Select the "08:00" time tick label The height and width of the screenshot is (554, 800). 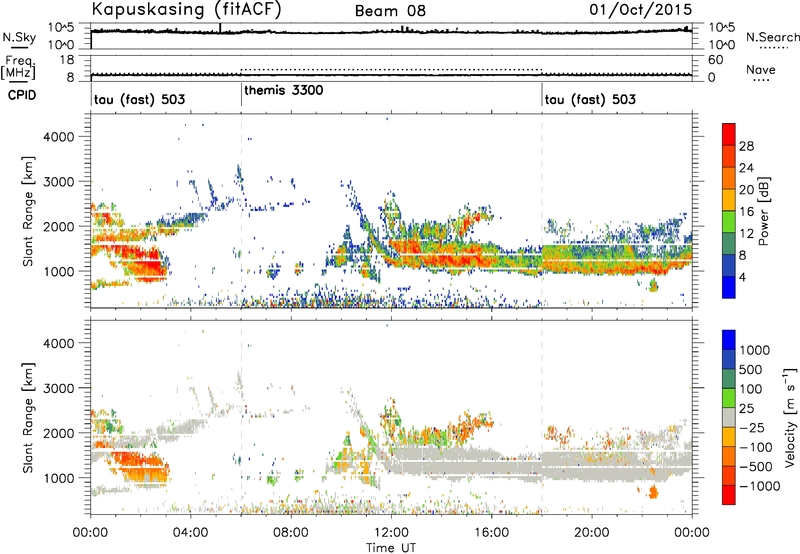291,533
